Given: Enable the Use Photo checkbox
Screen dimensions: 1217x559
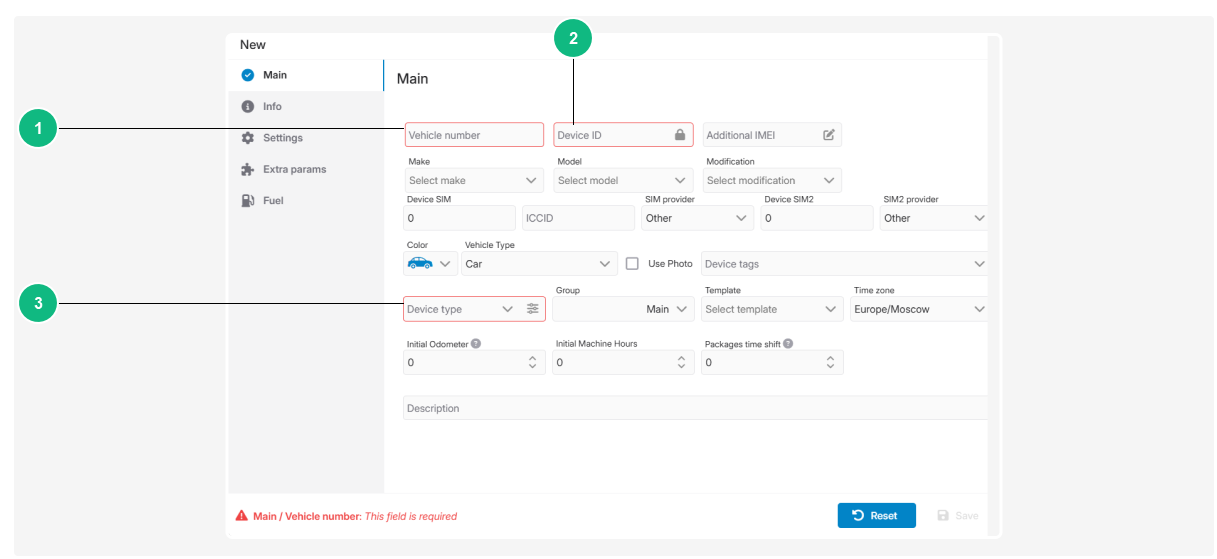Looking at the screenshot, I should 632,264.
